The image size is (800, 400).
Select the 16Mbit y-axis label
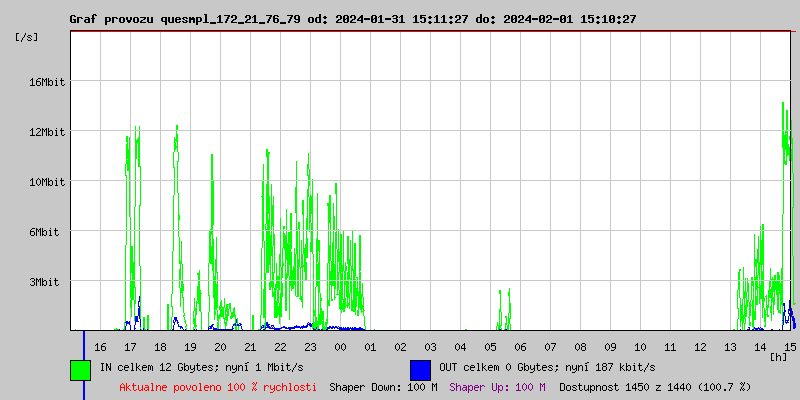click(x=46, y=82)
